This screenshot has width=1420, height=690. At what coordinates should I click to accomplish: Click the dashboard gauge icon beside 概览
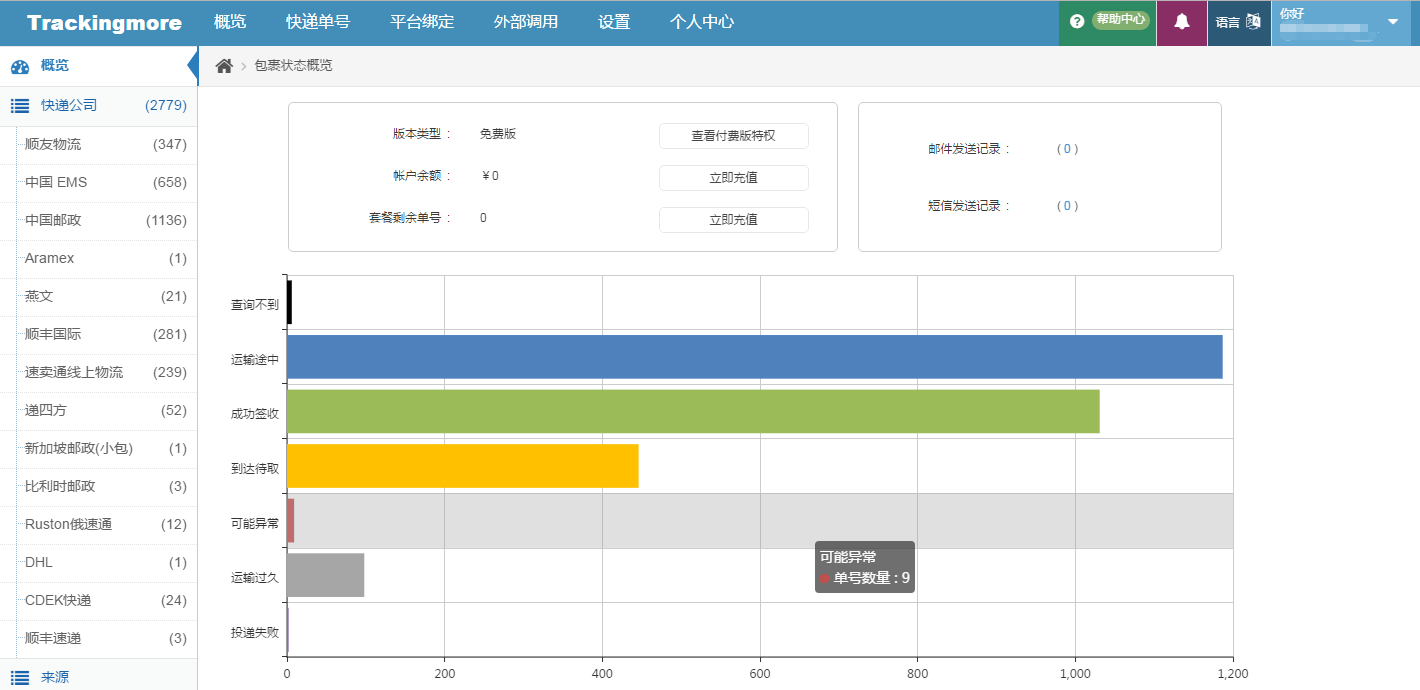pos(19,67)
